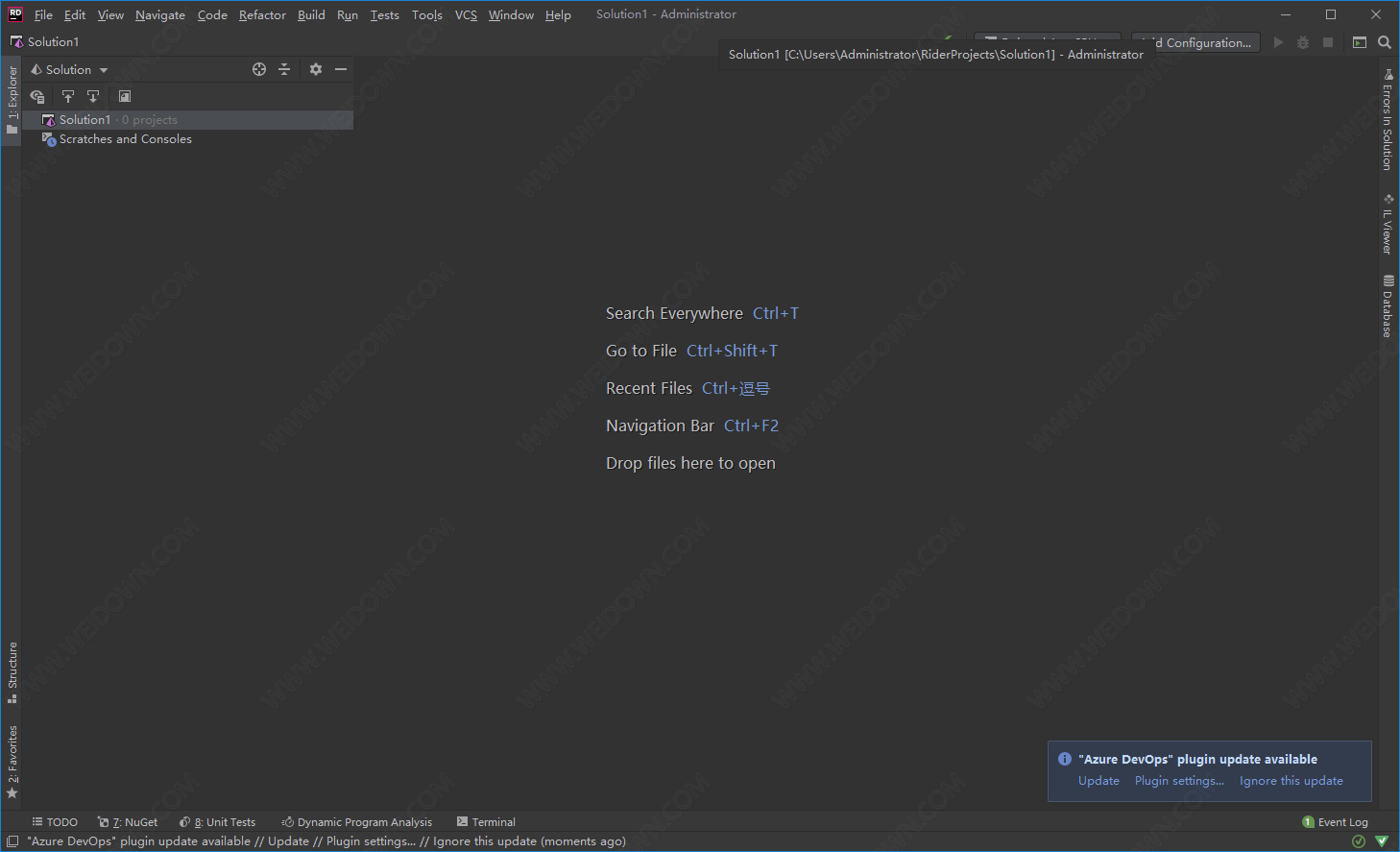This screenshot has height=852, width=1400.
Task: Open the Build menu
Action: pyautogui.click(x=311, y=14)
